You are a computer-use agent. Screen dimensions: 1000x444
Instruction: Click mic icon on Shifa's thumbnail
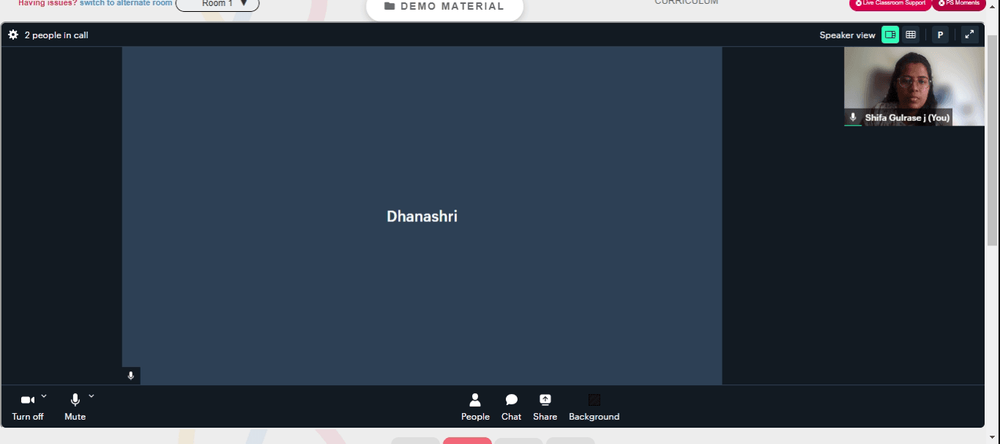853,117
